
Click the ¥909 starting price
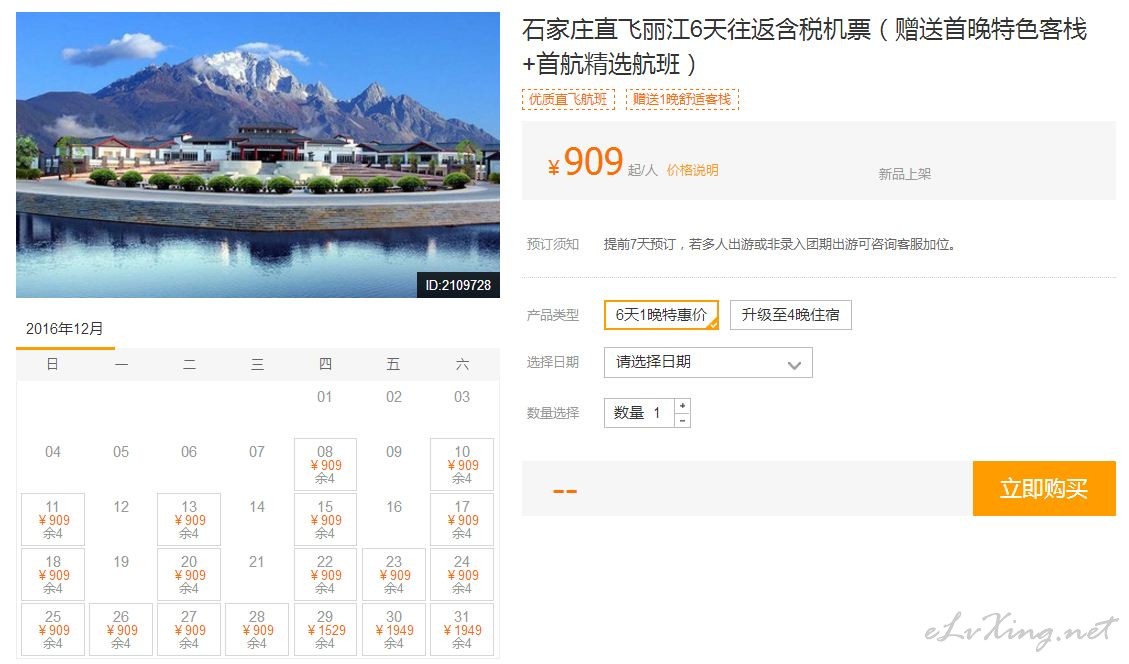click(x=585, y=162)
